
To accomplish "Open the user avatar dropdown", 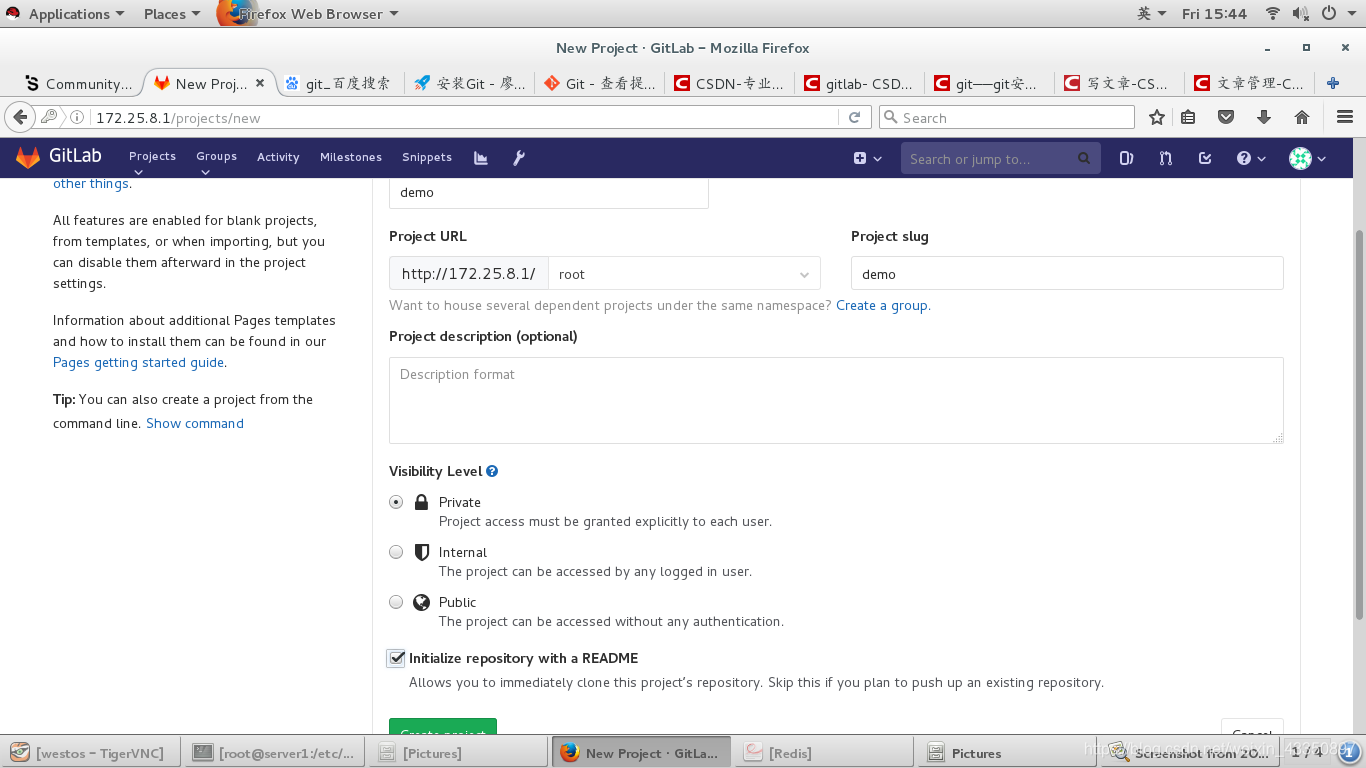I will (x=1308, y=158).
